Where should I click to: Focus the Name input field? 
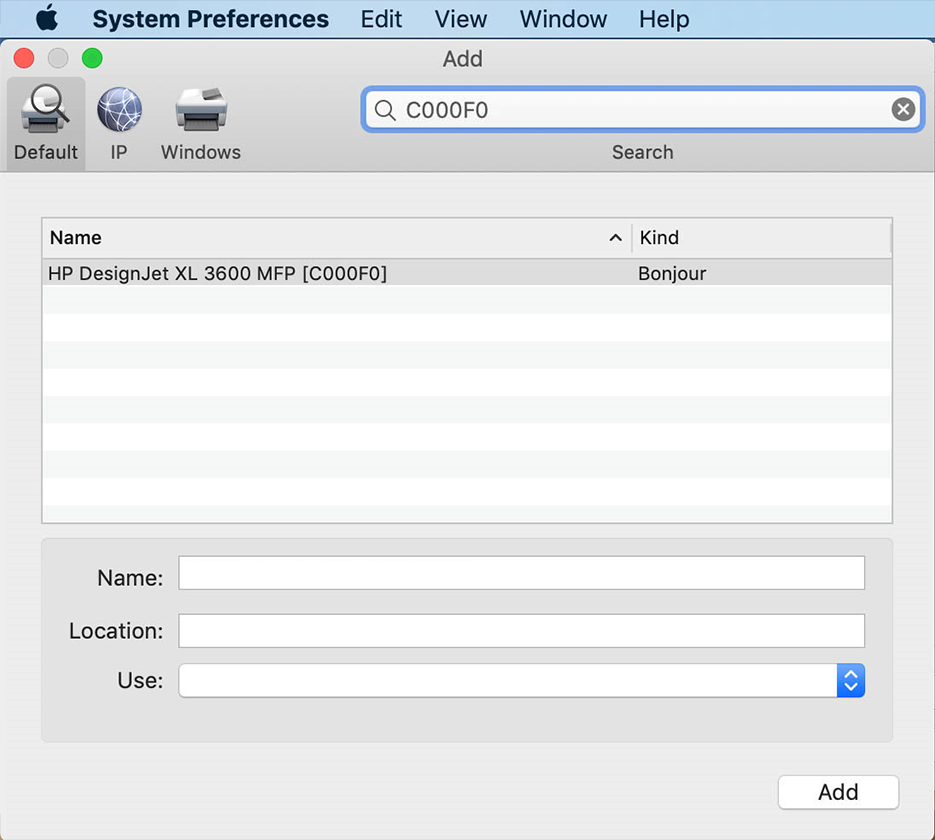pyautogui.click(x=521, y=573)
